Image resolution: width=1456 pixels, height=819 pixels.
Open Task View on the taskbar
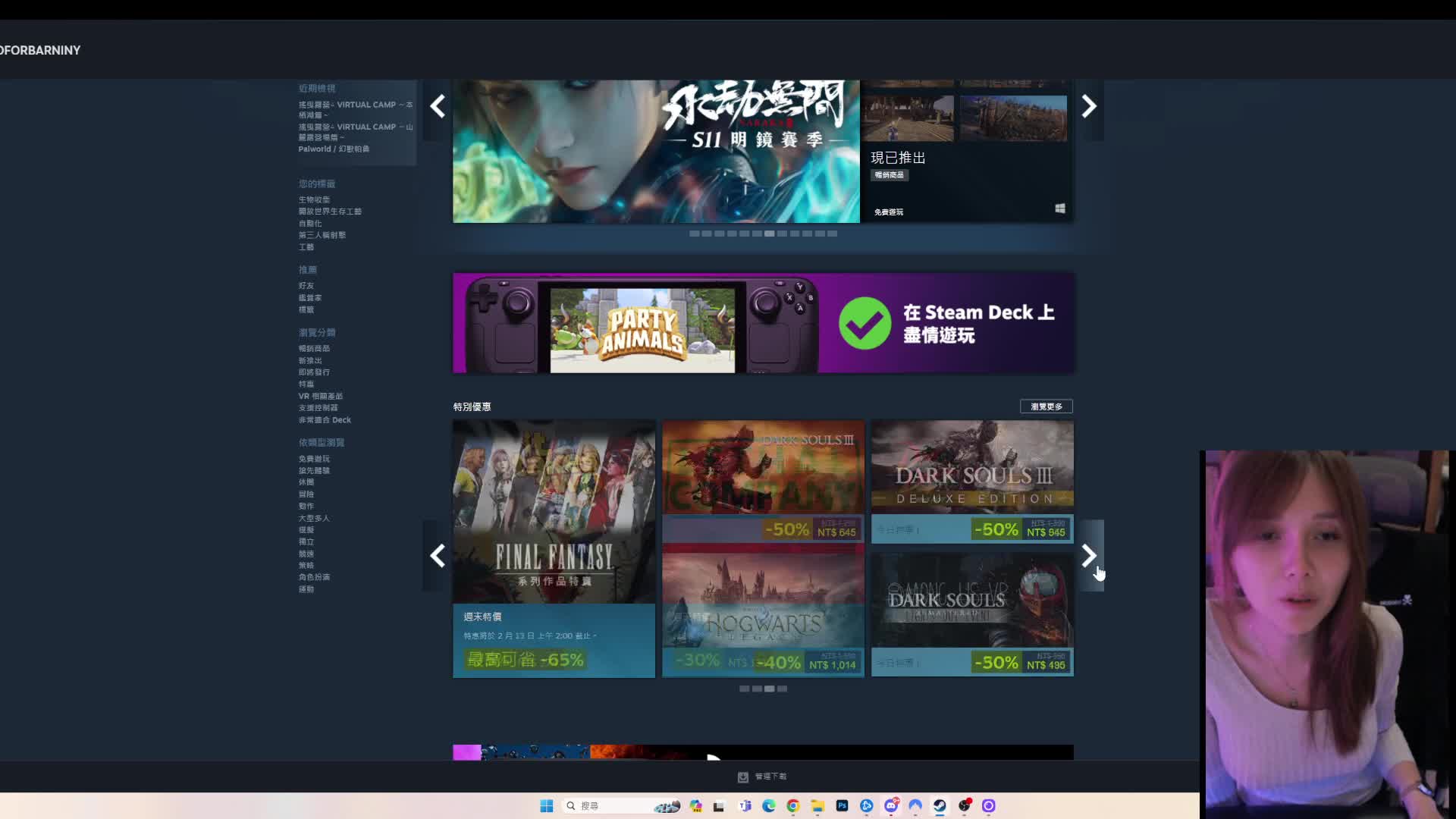719,805
